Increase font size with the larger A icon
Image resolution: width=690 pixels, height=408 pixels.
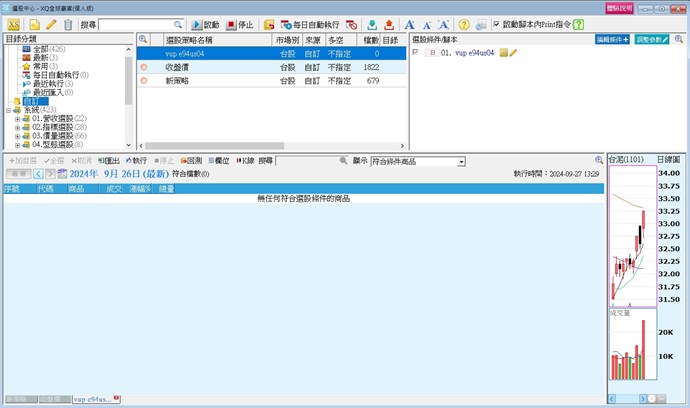(x=409, y=24)
